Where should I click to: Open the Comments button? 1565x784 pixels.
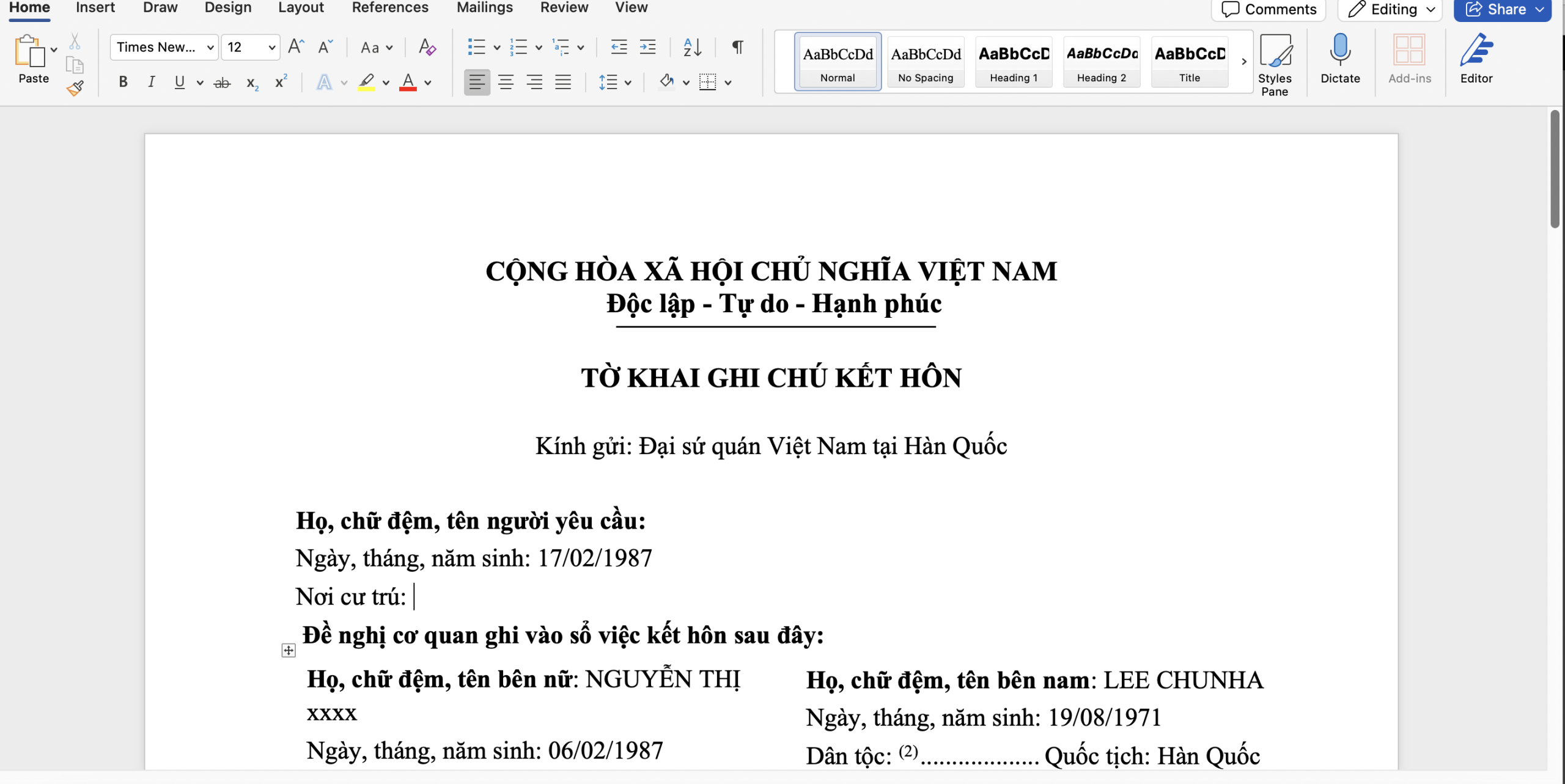click(x=1269, y=9)
